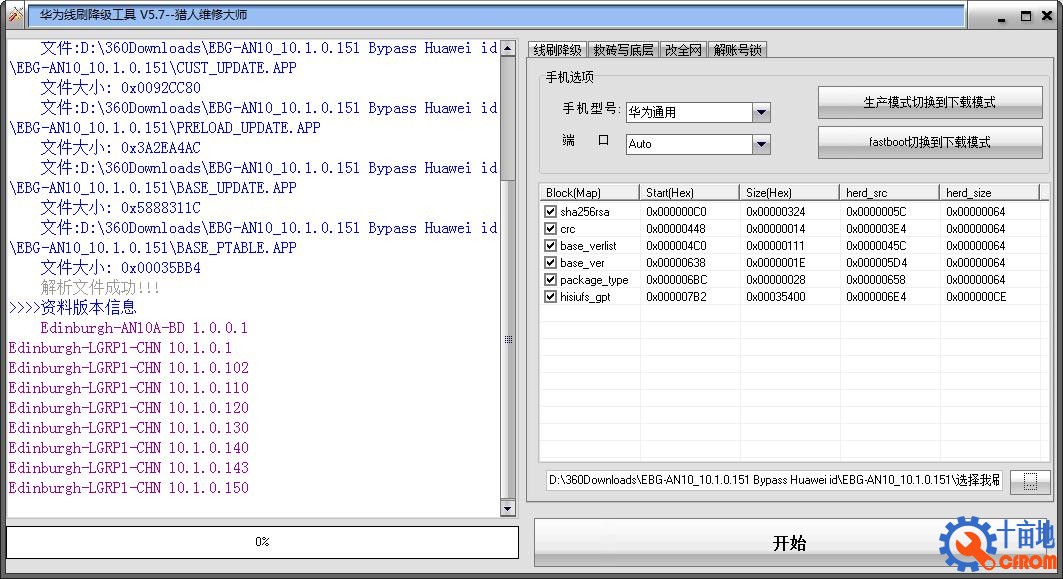Toggle the base_verlist checkbox
Viewport: 1063px width, 579px height.
[550, 246]
